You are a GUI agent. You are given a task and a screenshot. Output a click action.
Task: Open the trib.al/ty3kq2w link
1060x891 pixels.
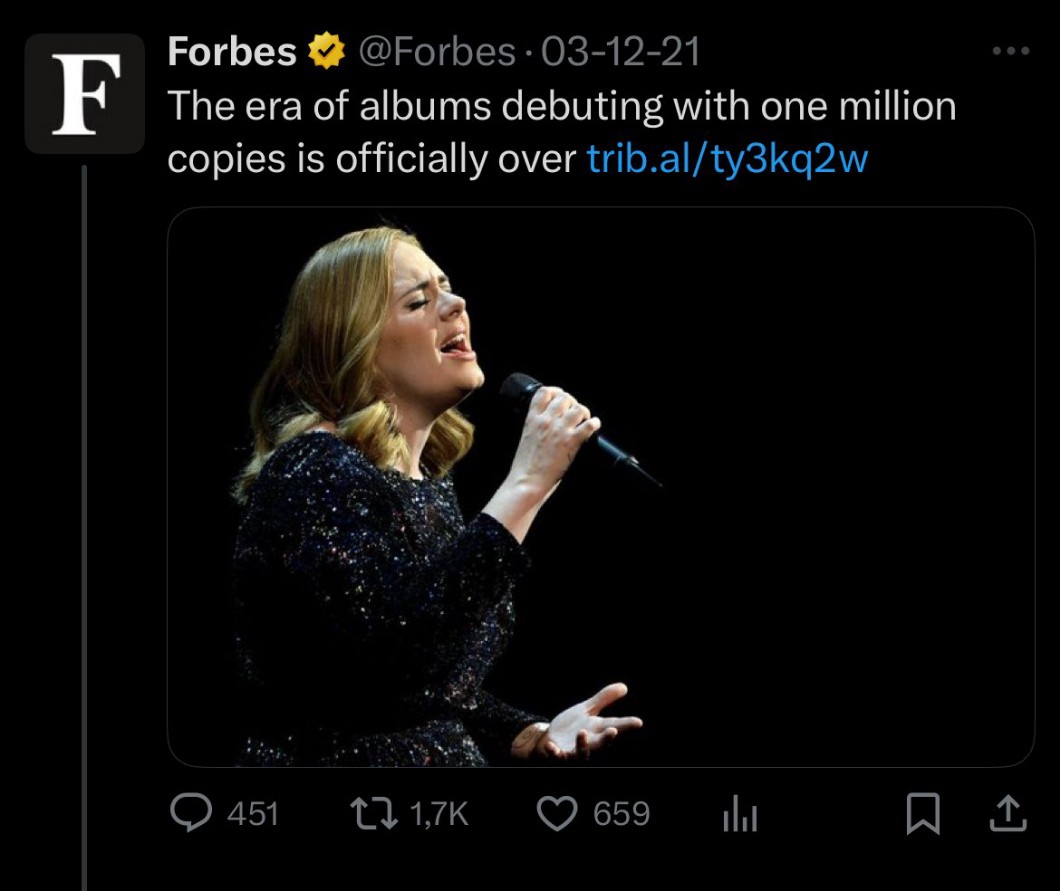(x=727, y=158)
